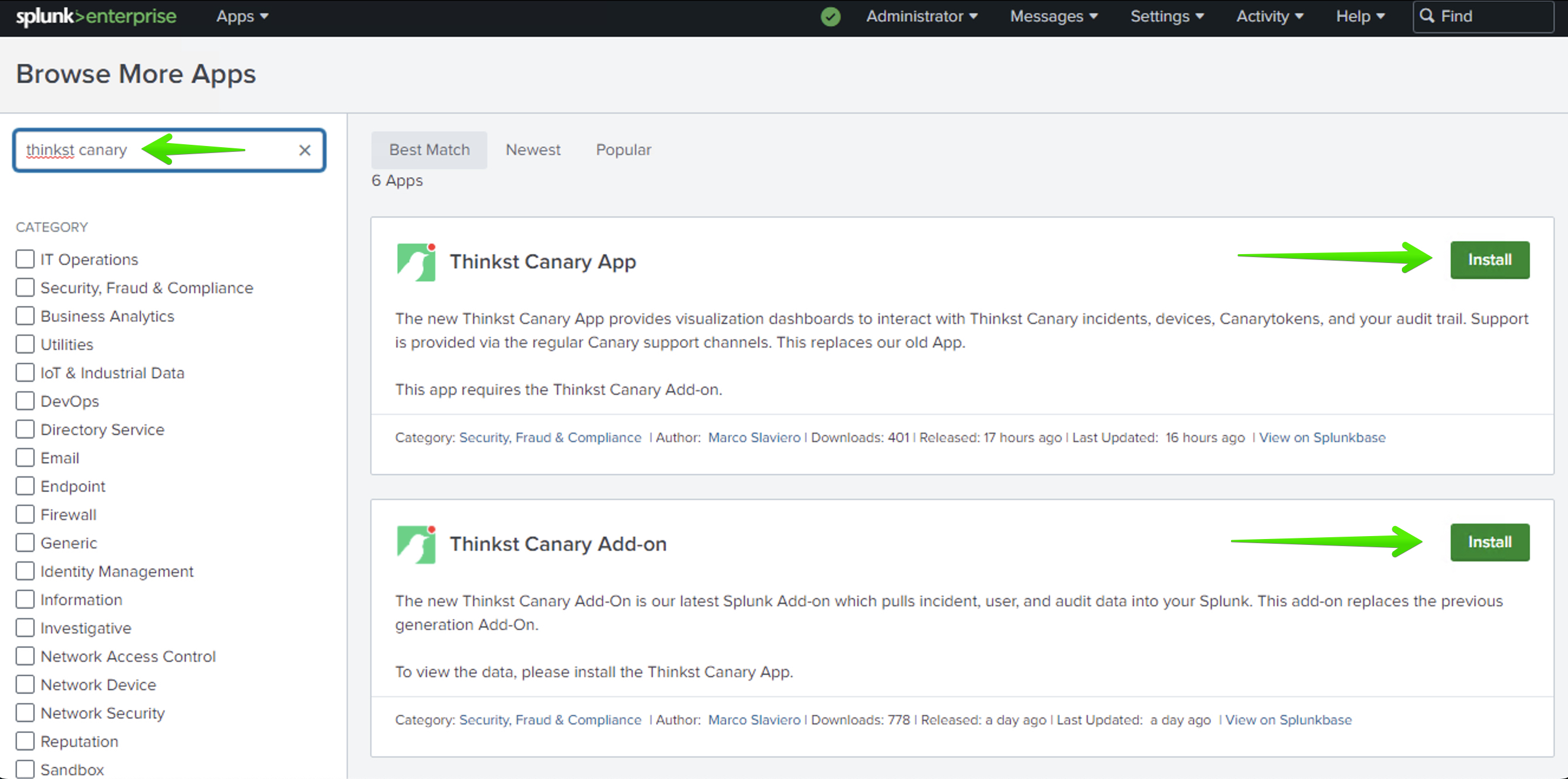The width and height of the screenshot is (1568, 779).
Task: Open Marco Slaviero author link in Canary App card
Action: pyautogui.click(x=754, y=437)
